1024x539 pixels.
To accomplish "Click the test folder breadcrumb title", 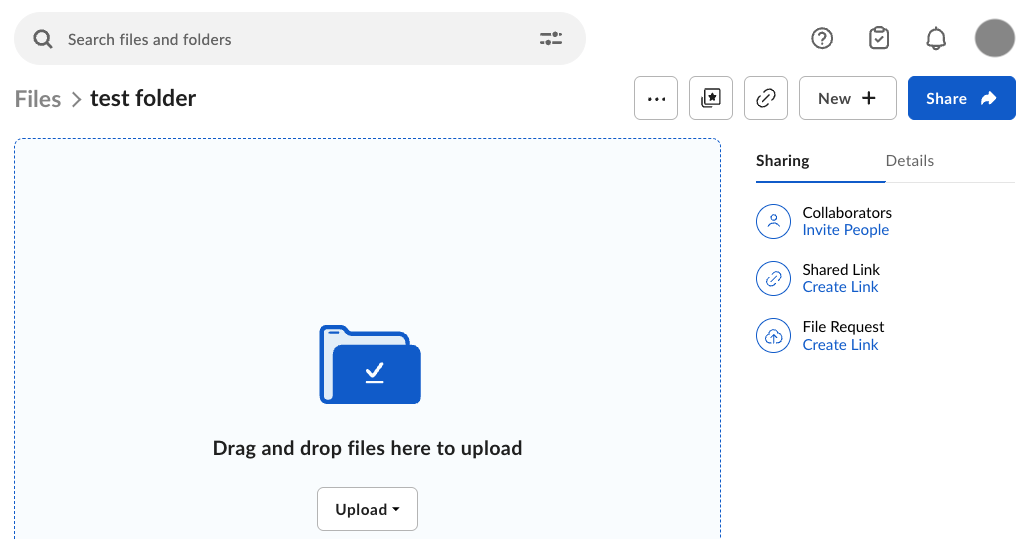I will tap(143, 98).
